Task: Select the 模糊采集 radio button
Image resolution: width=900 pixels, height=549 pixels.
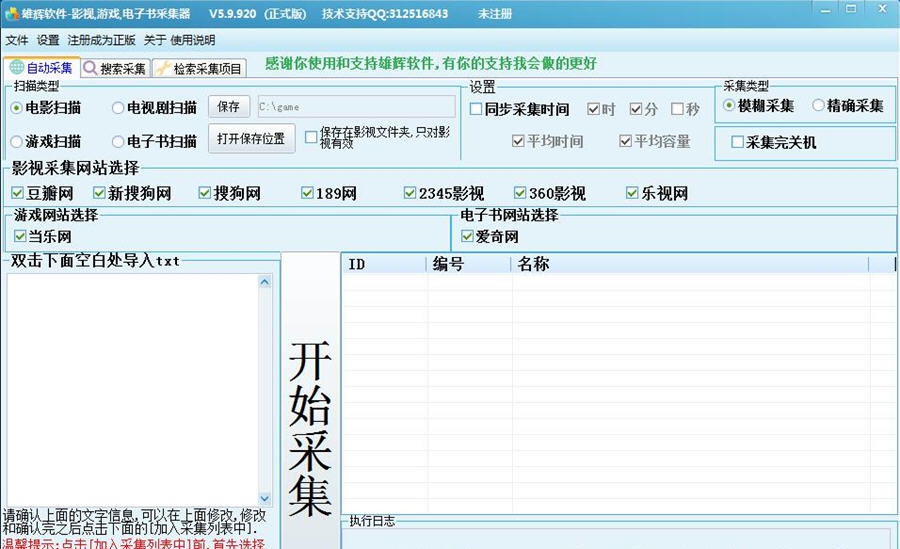Action: point(758,106)
